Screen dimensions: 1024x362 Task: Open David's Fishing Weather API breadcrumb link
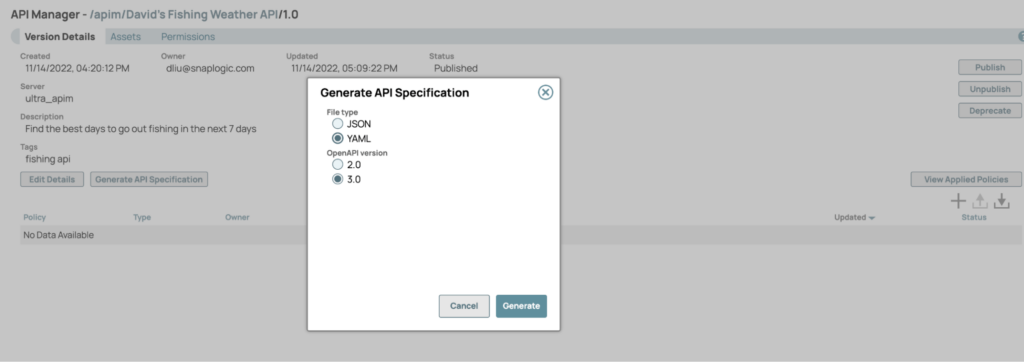(202, 14)
